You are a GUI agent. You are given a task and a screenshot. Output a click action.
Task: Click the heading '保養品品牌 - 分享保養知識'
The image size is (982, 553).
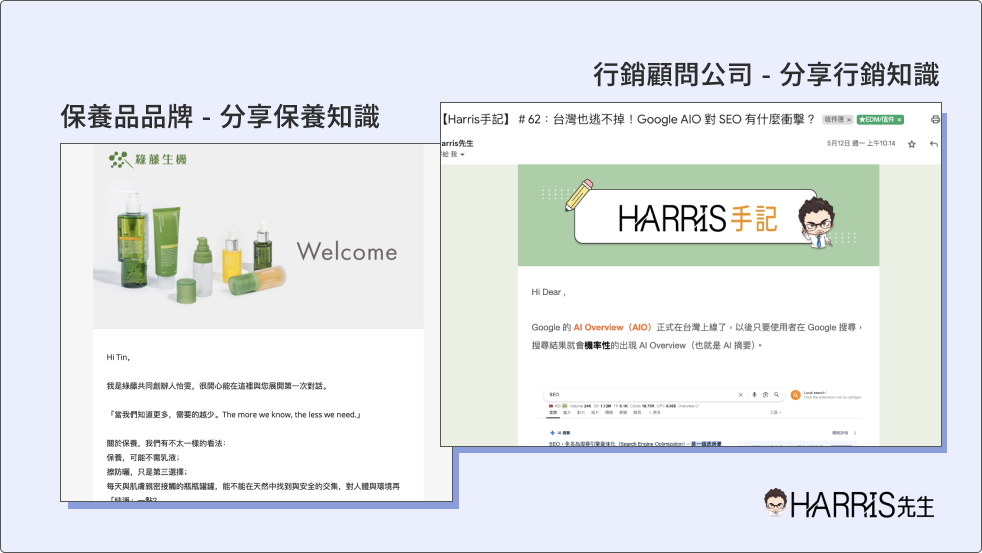220,117
